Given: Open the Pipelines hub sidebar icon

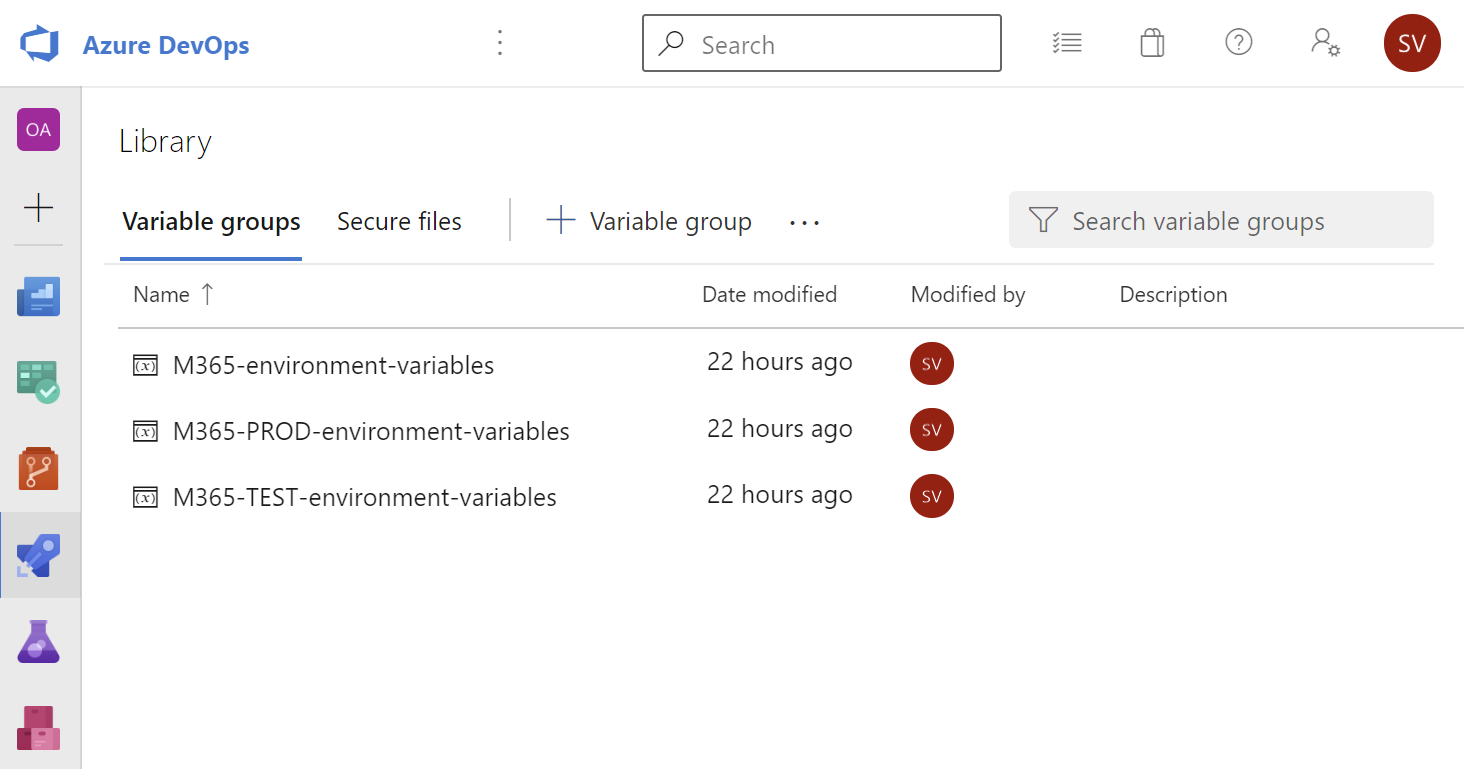Looking at the screenshot, I should pyautogui.click(x=38, y=555).
